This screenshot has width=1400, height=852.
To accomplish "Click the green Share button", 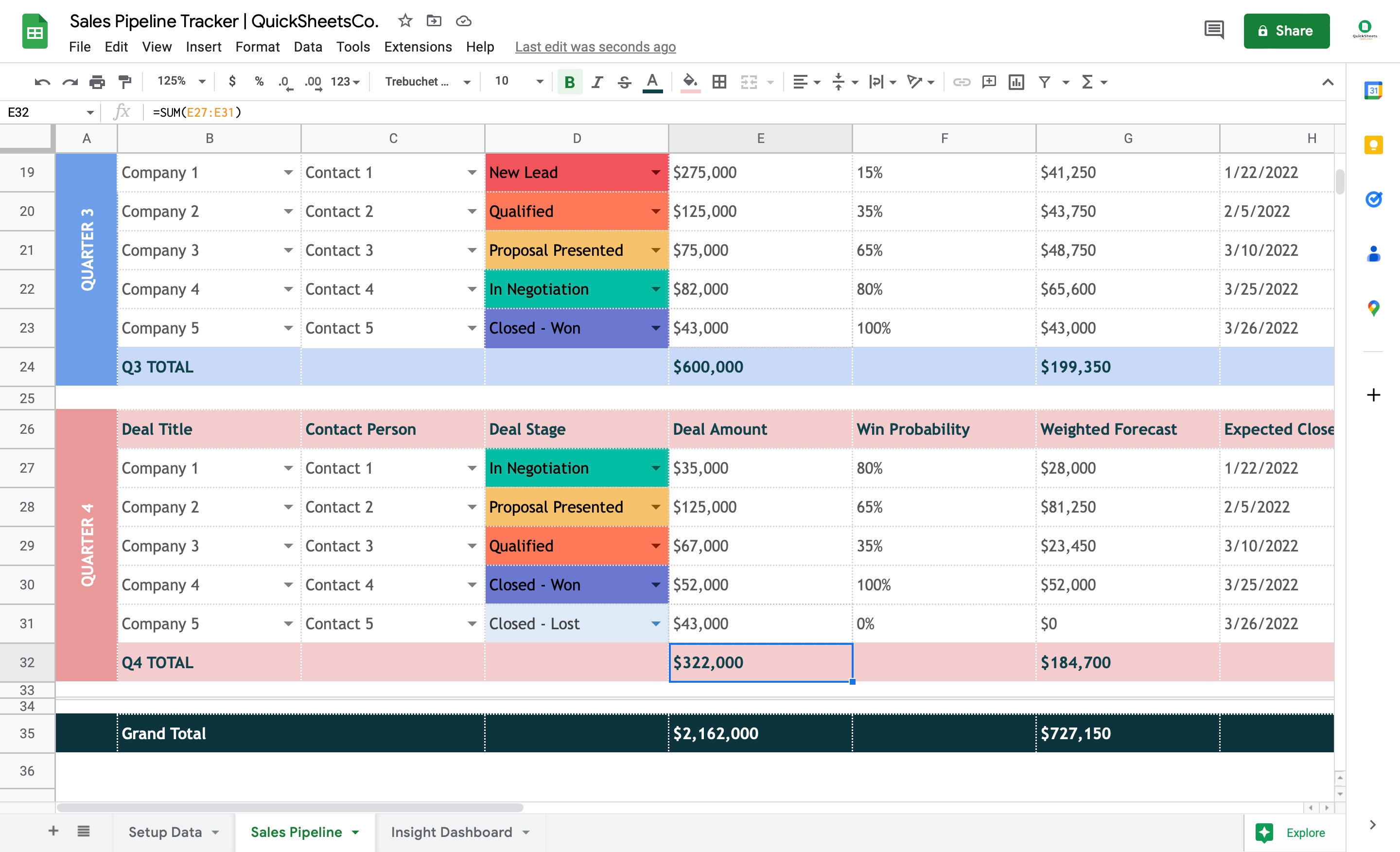I will tap(1286, 31).
